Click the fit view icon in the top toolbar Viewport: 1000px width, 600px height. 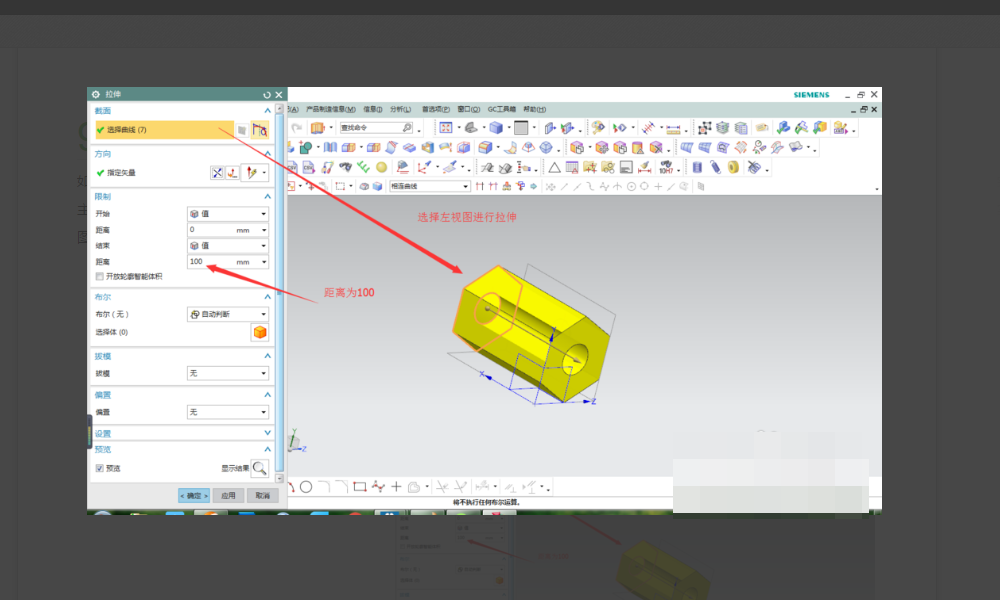446,128
